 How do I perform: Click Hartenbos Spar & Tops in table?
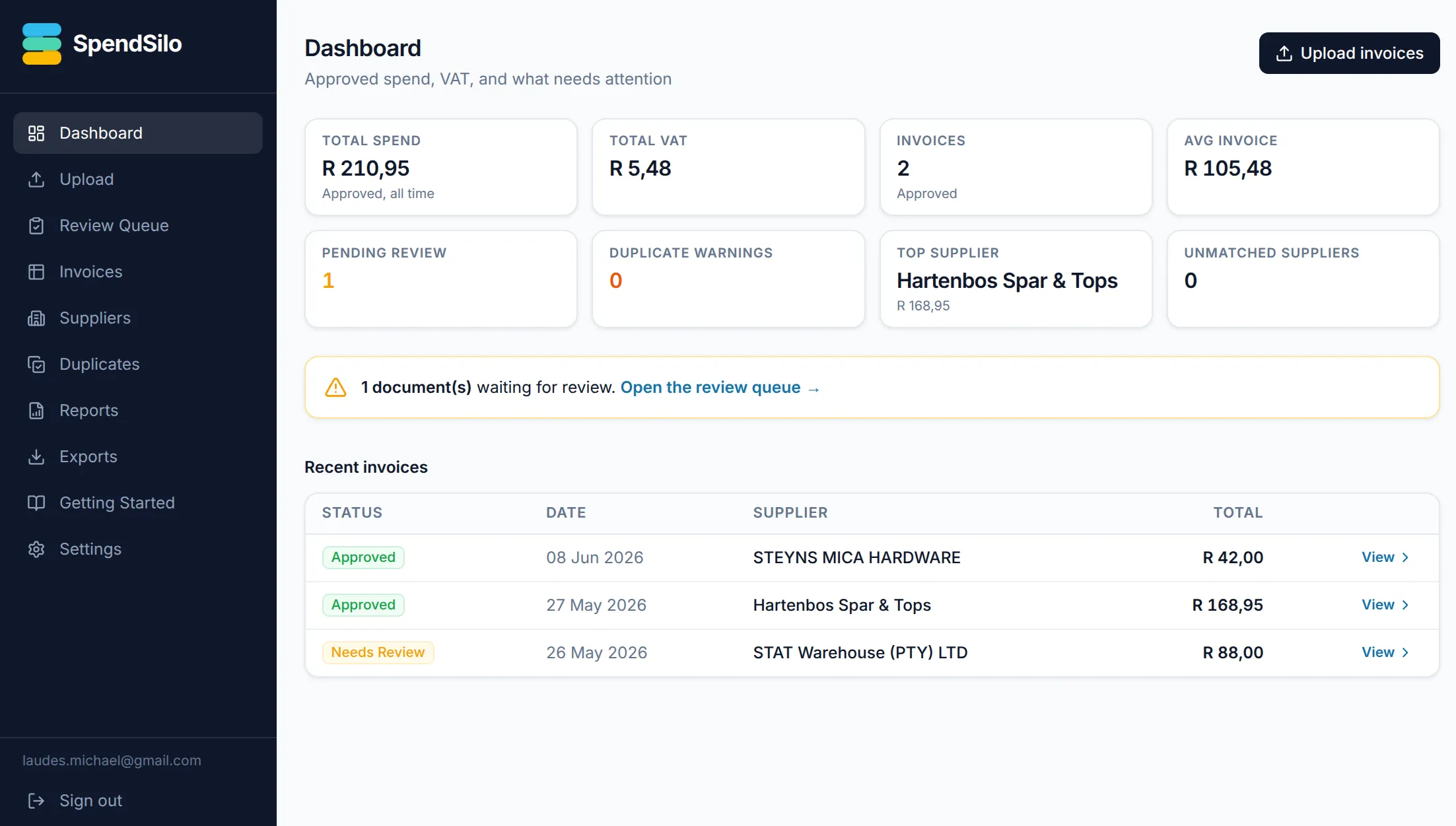tap(842, 605)
